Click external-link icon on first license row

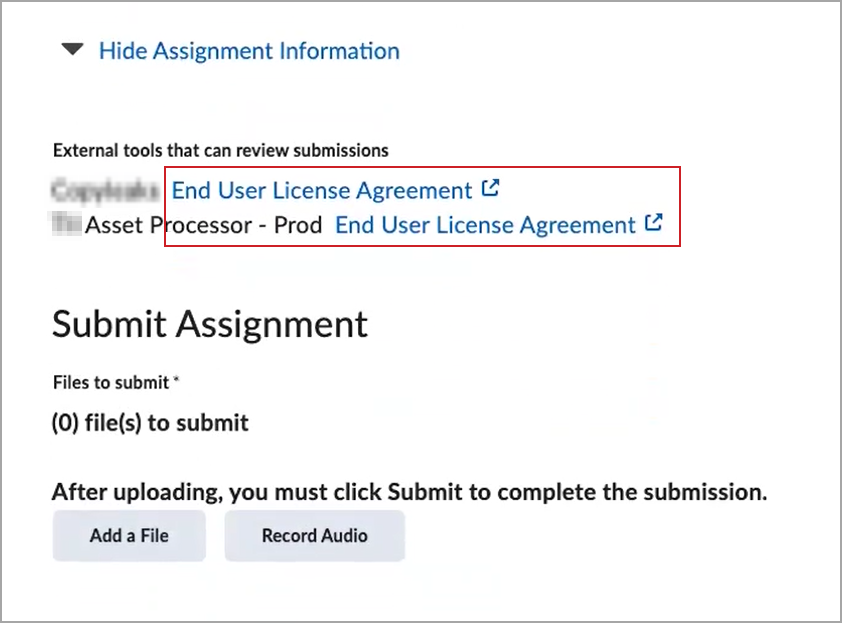490,188
